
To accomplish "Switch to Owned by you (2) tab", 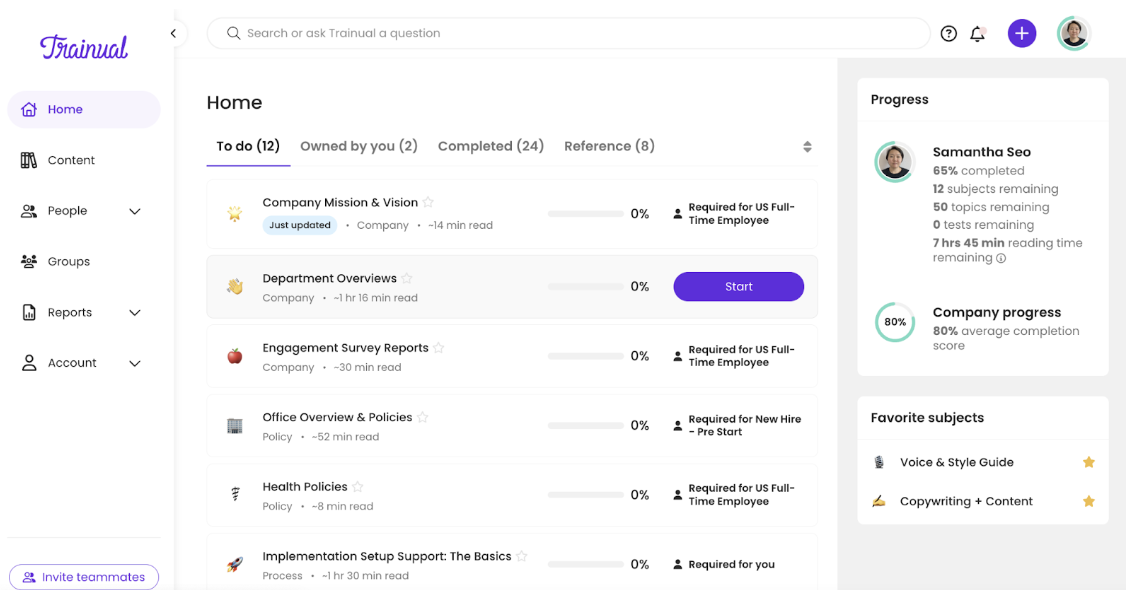I will click(358, 146).
